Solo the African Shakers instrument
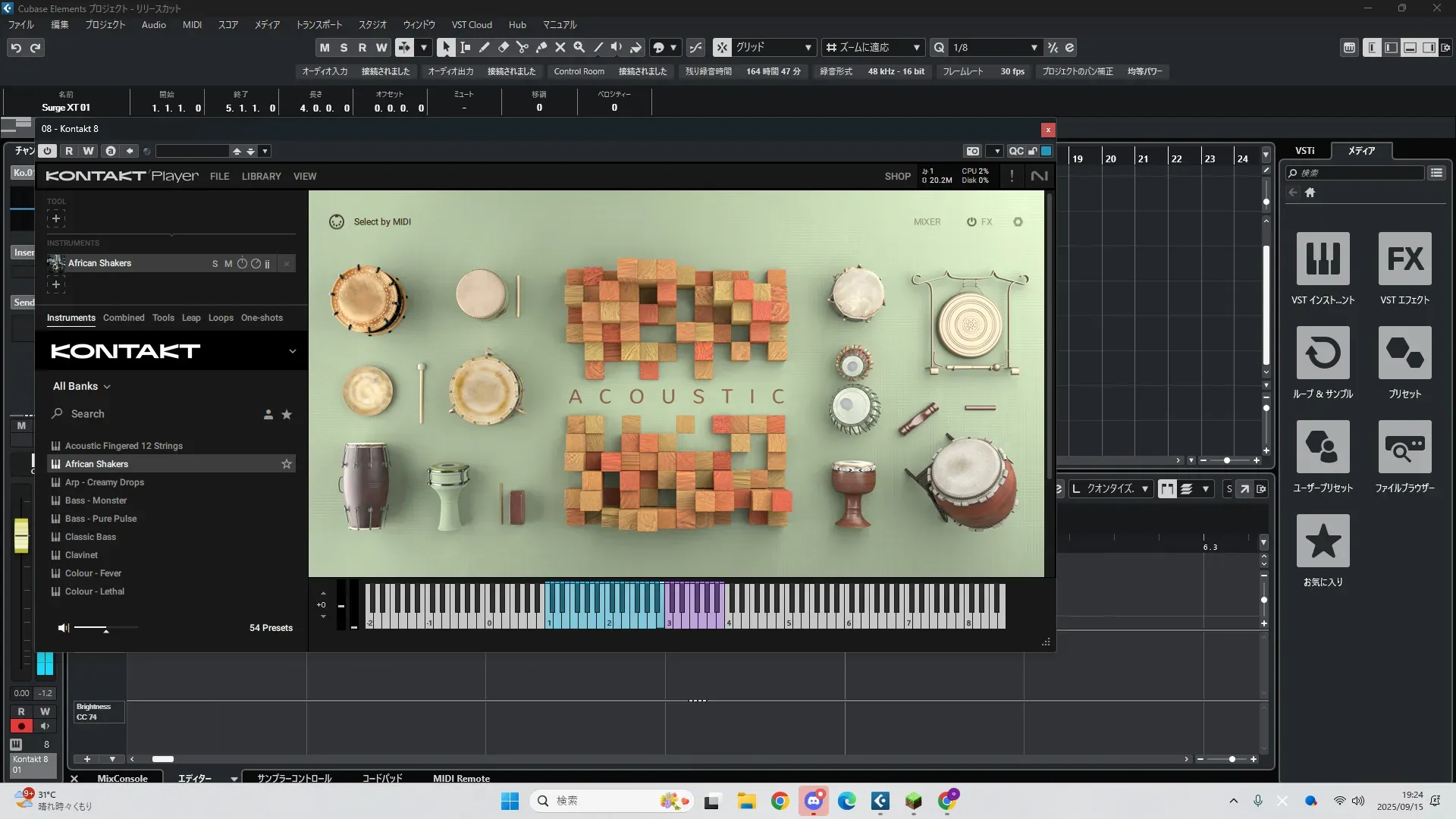Image resolution: width=1456 pixels, height=819 pixels. [215, 264]
